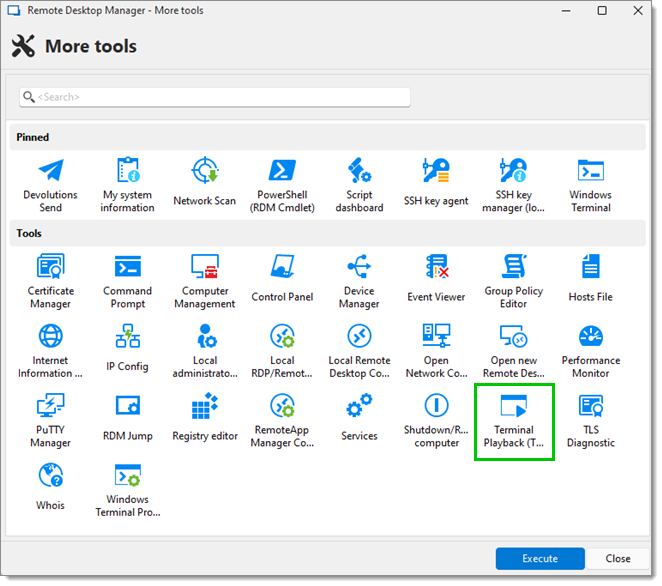662x586 pixels.
Task: Open the Script dashboard tool
Action: [359, 185]
